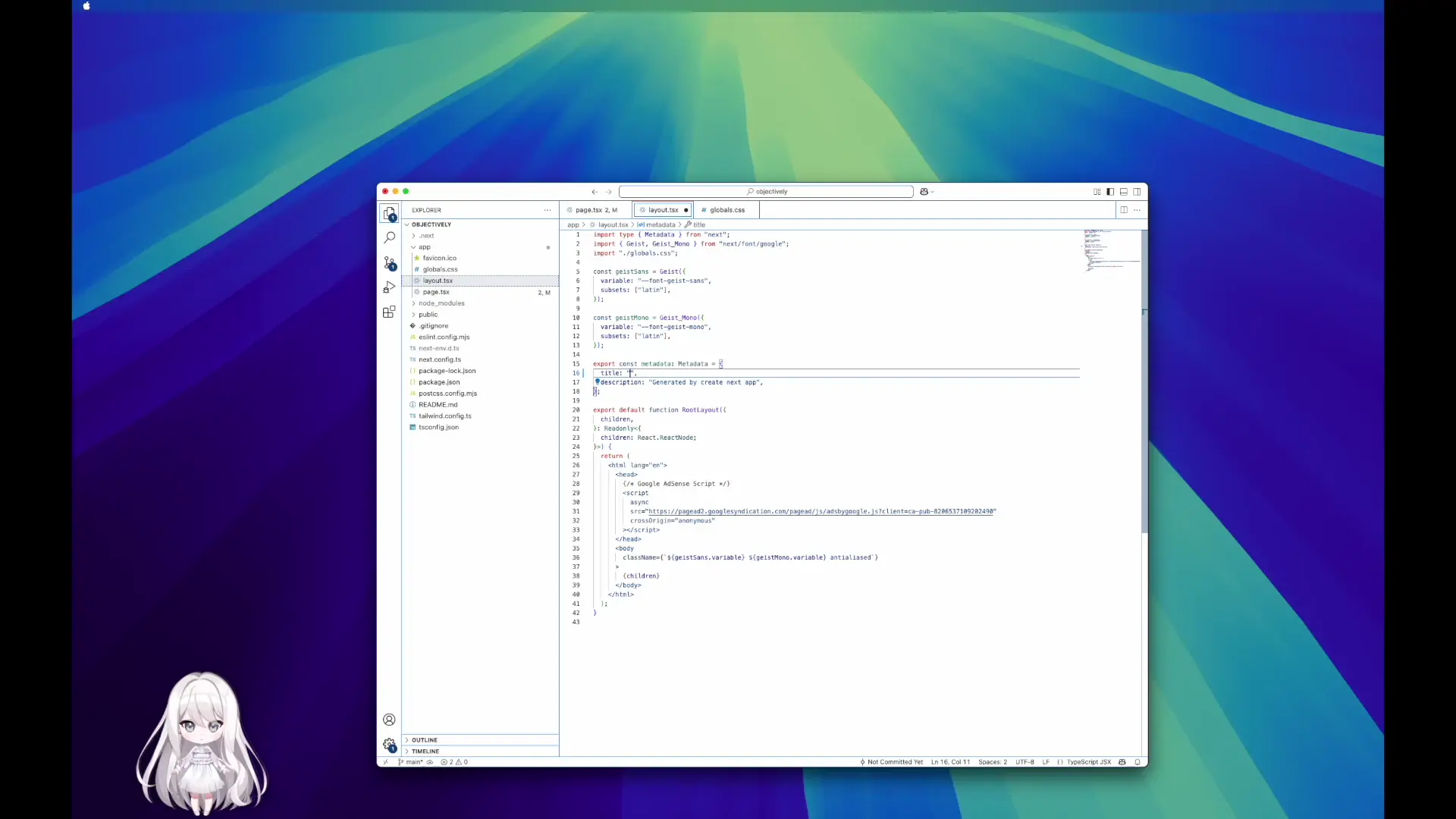1456x819 pixels.
Task: Toggle the bottom Panel visibility
Action: [1124, 192]
